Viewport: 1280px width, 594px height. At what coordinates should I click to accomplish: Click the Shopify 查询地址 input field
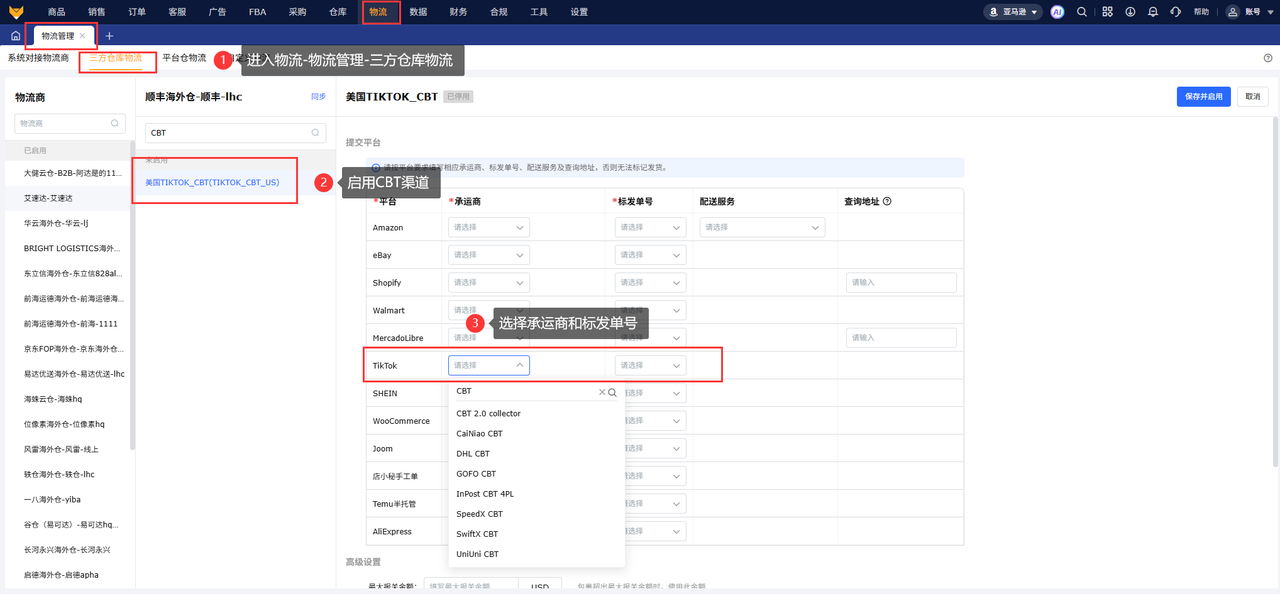pos(901,282)
